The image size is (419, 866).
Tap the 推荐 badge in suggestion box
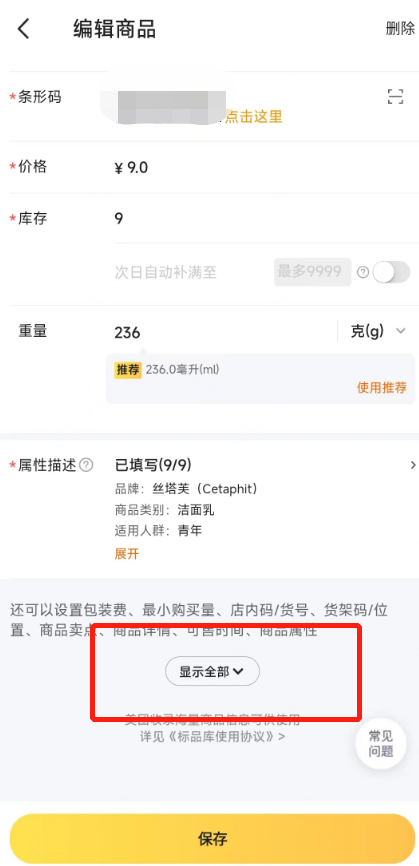point(128,369)
